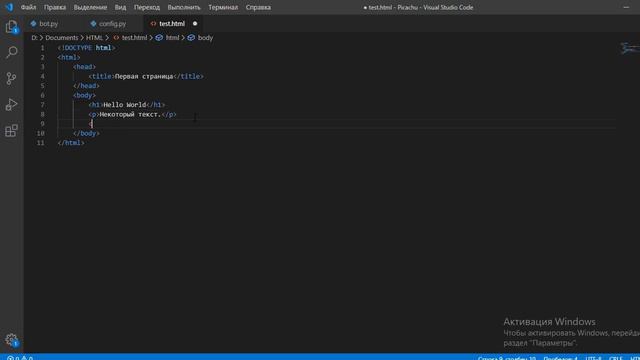Open the Выделение menu

pos(90,7)
